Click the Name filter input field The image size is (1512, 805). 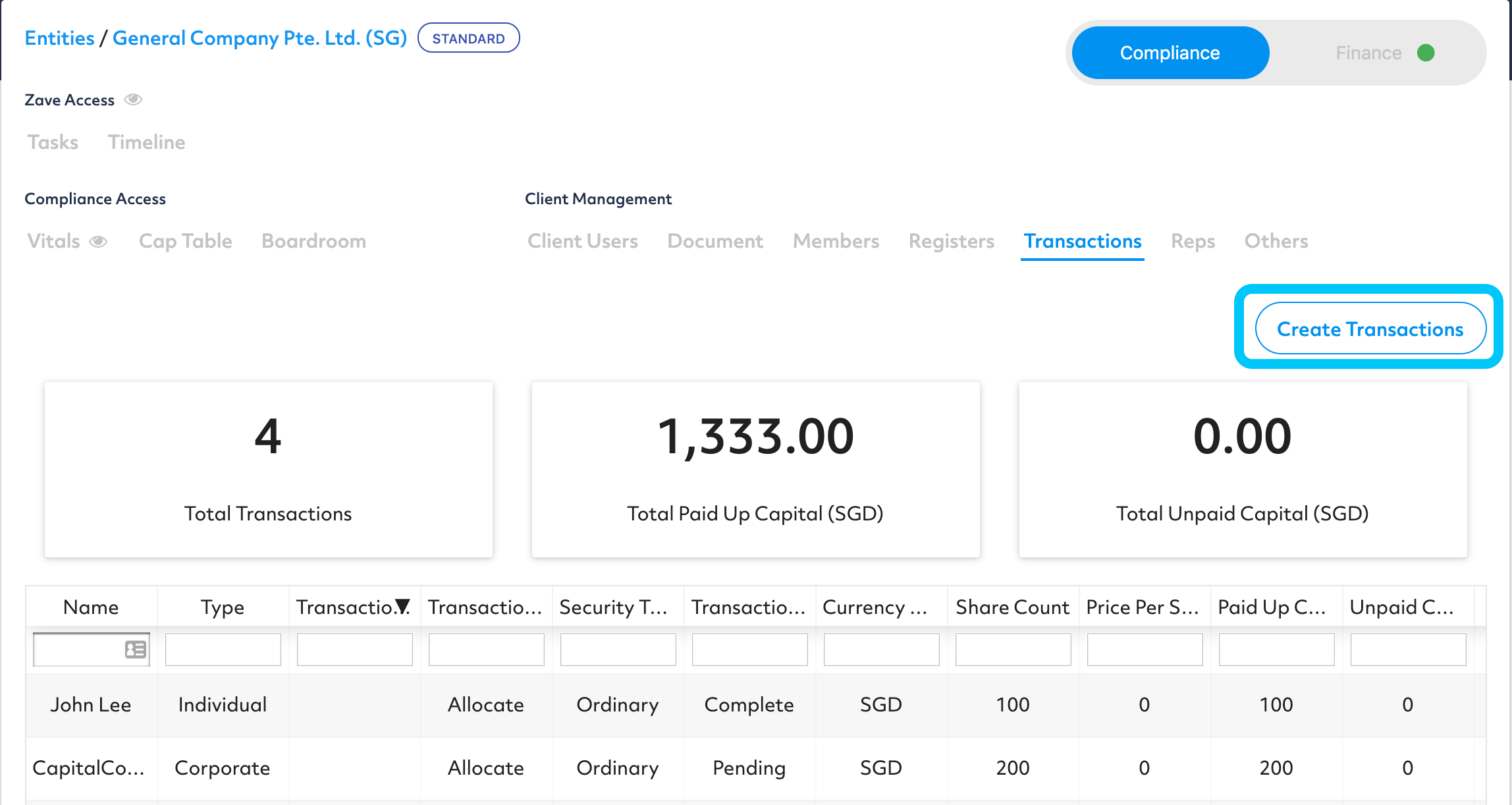(x=92, y=650)
